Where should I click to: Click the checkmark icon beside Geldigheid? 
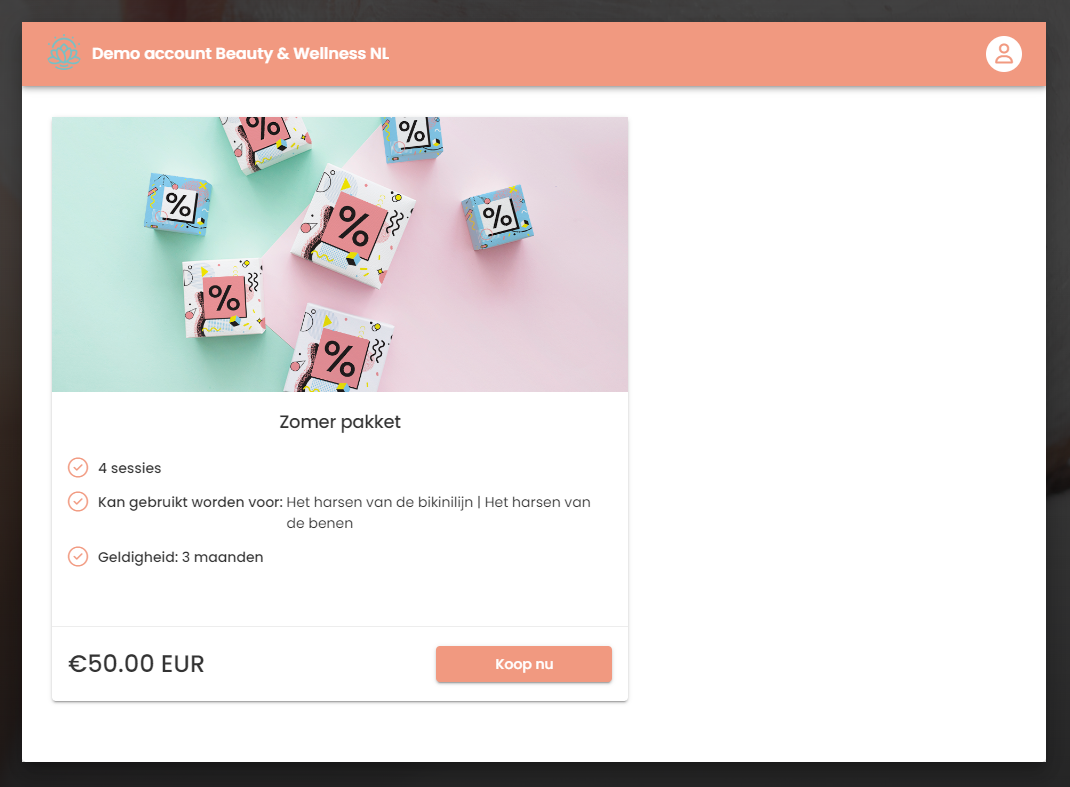coord(78,557)
